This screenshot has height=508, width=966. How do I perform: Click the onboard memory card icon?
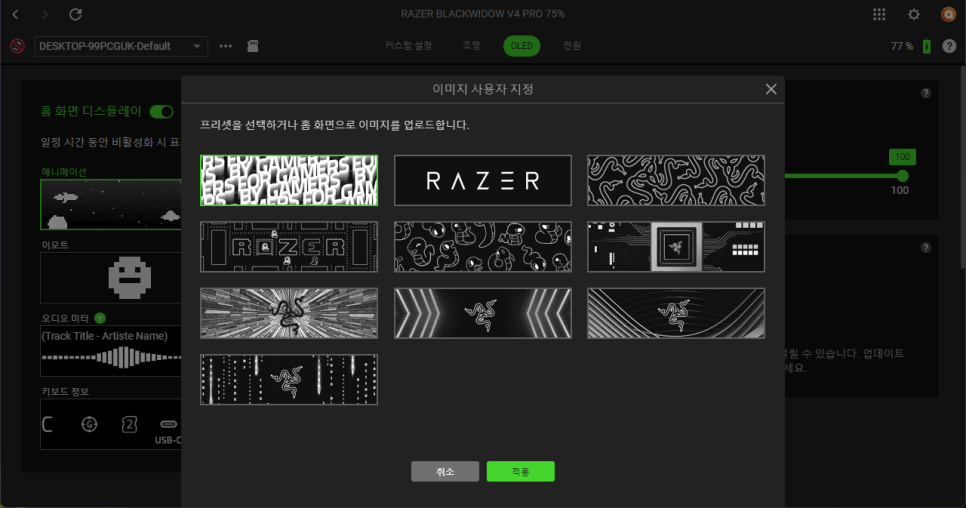(x=253, y=46)
